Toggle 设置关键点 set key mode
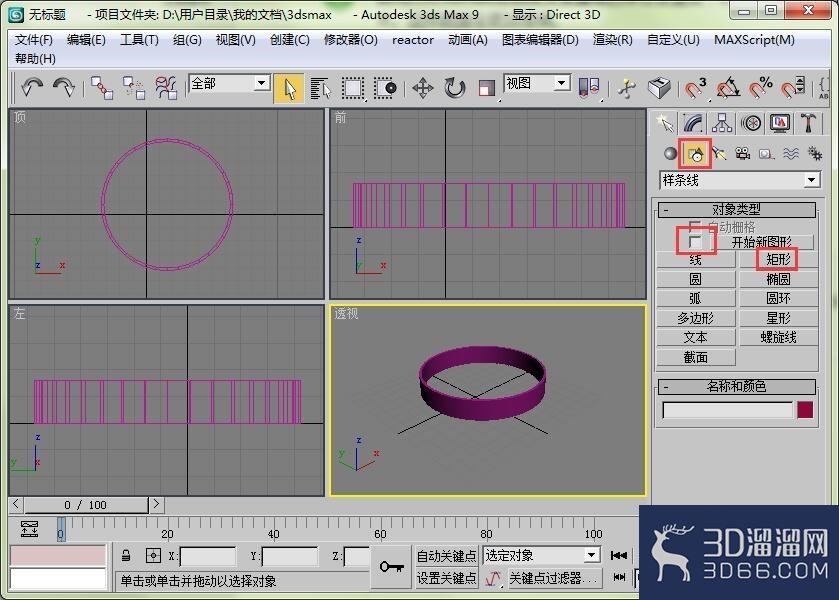 tap(446, 579)
